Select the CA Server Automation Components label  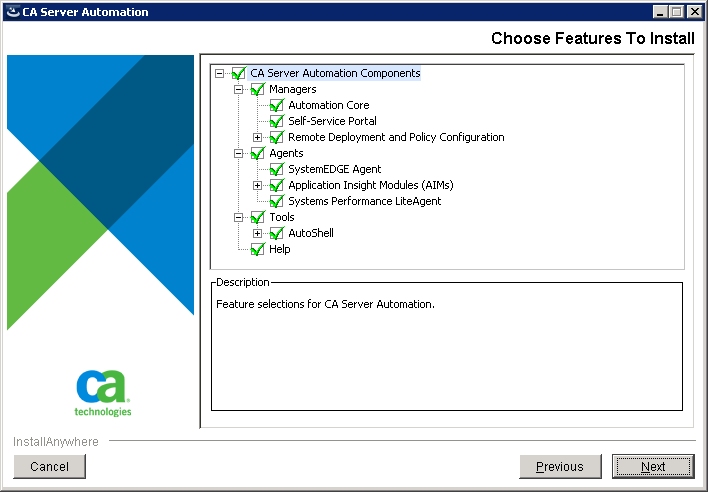(335, 73)
